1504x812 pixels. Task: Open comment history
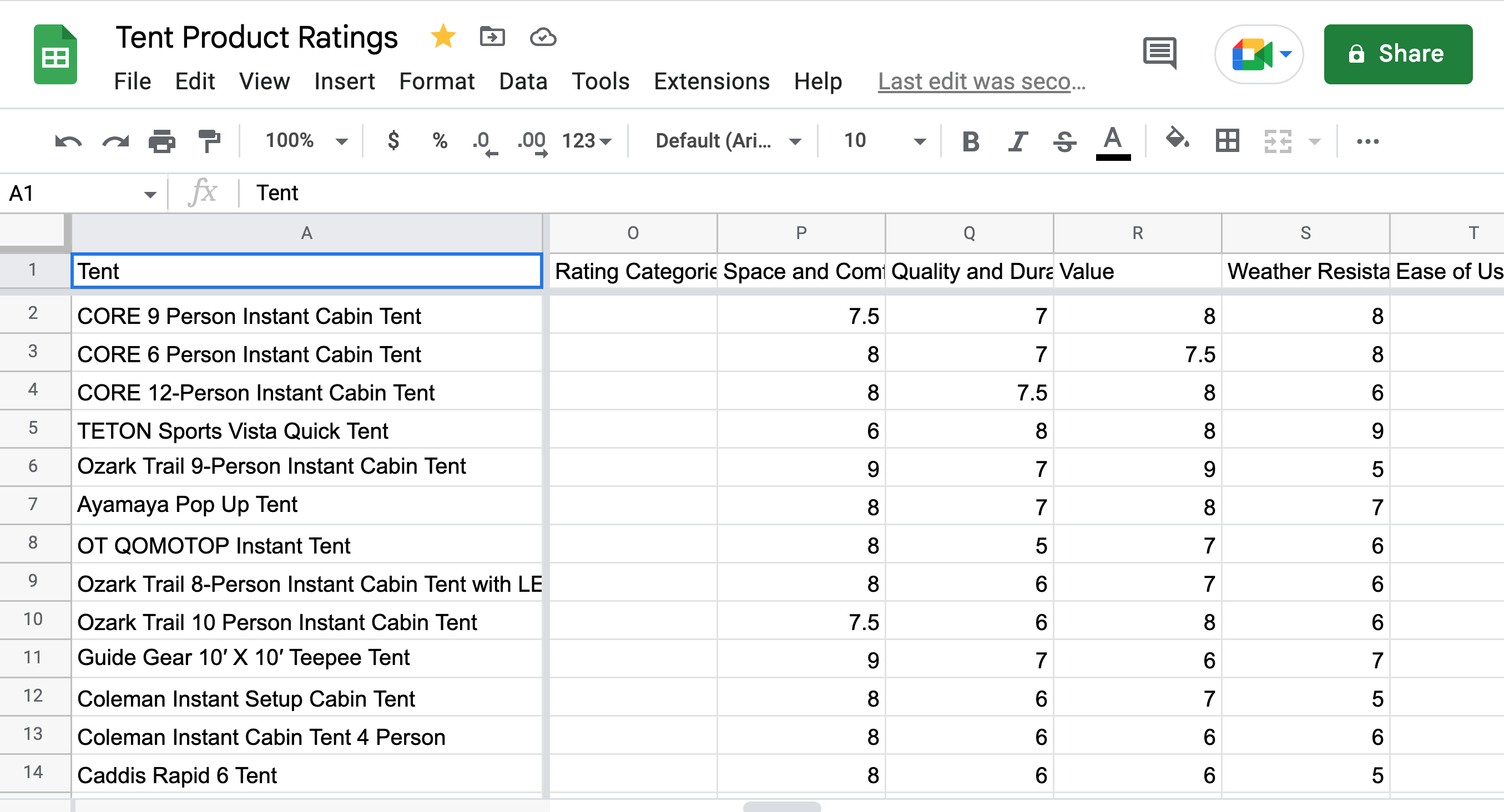point(1159,54)
